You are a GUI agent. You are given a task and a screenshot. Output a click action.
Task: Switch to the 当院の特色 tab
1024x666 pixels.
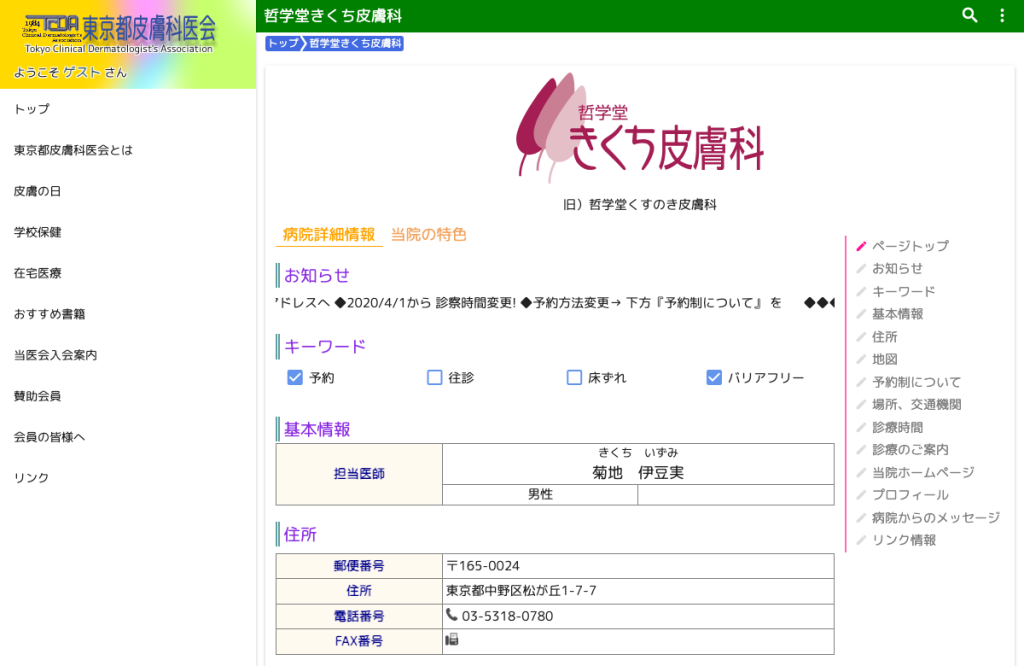428,234
